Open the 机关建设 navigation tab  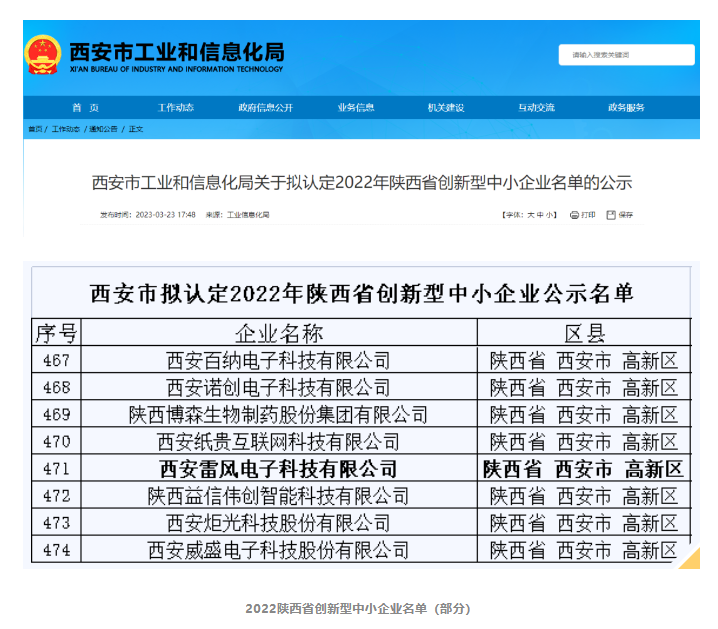coord(446,108)
